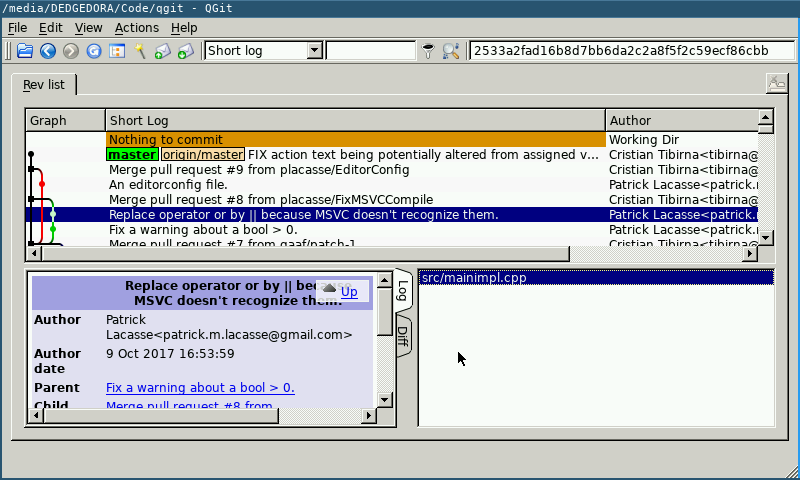Open the View menu
Viewport: 800px width, 480px height.
click(x=88, y=28)
